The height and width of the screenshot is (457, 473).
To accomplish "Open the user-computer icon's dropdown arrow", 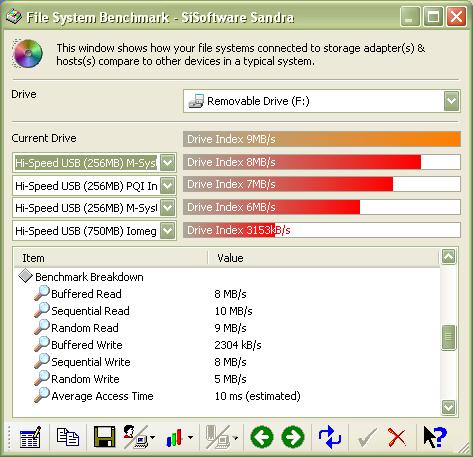I will tap(153, 437).
